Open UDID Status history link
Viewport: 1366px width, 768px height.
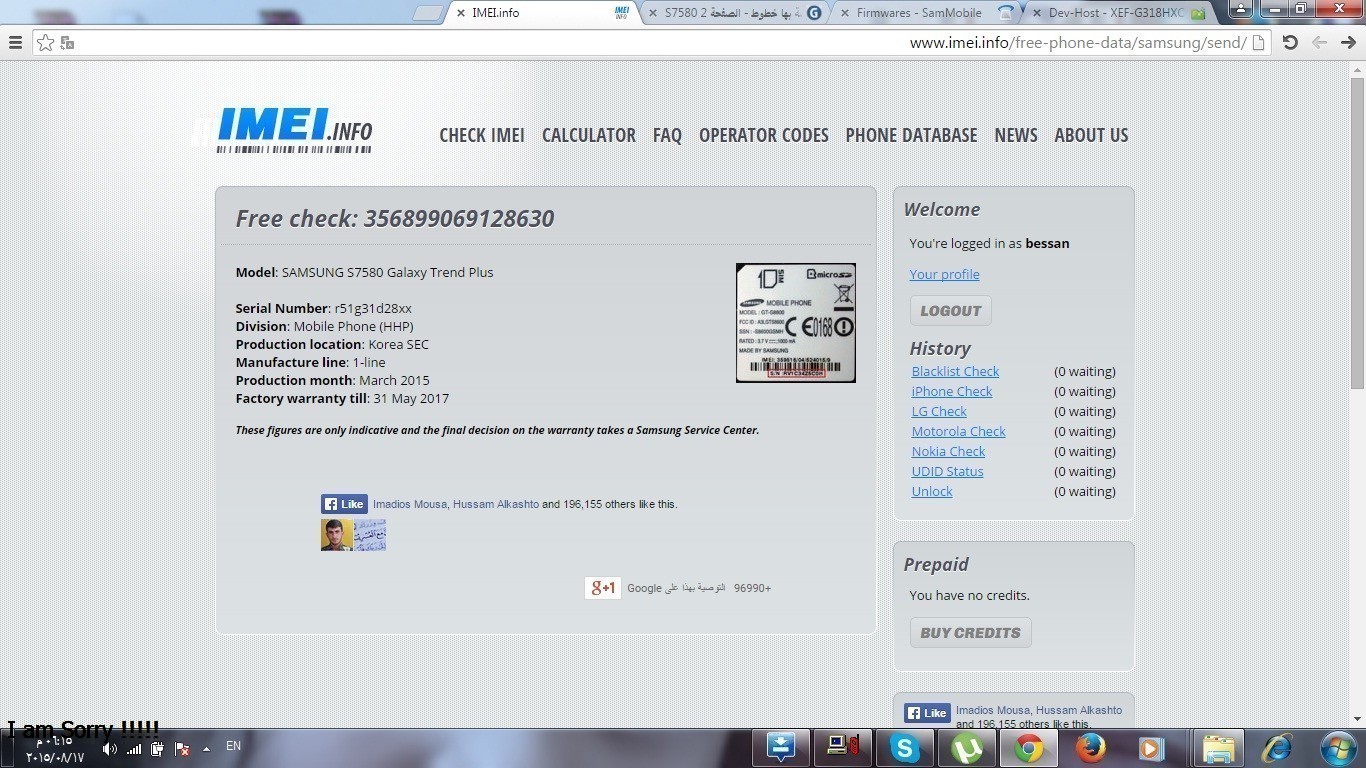(x=947, y=471)
